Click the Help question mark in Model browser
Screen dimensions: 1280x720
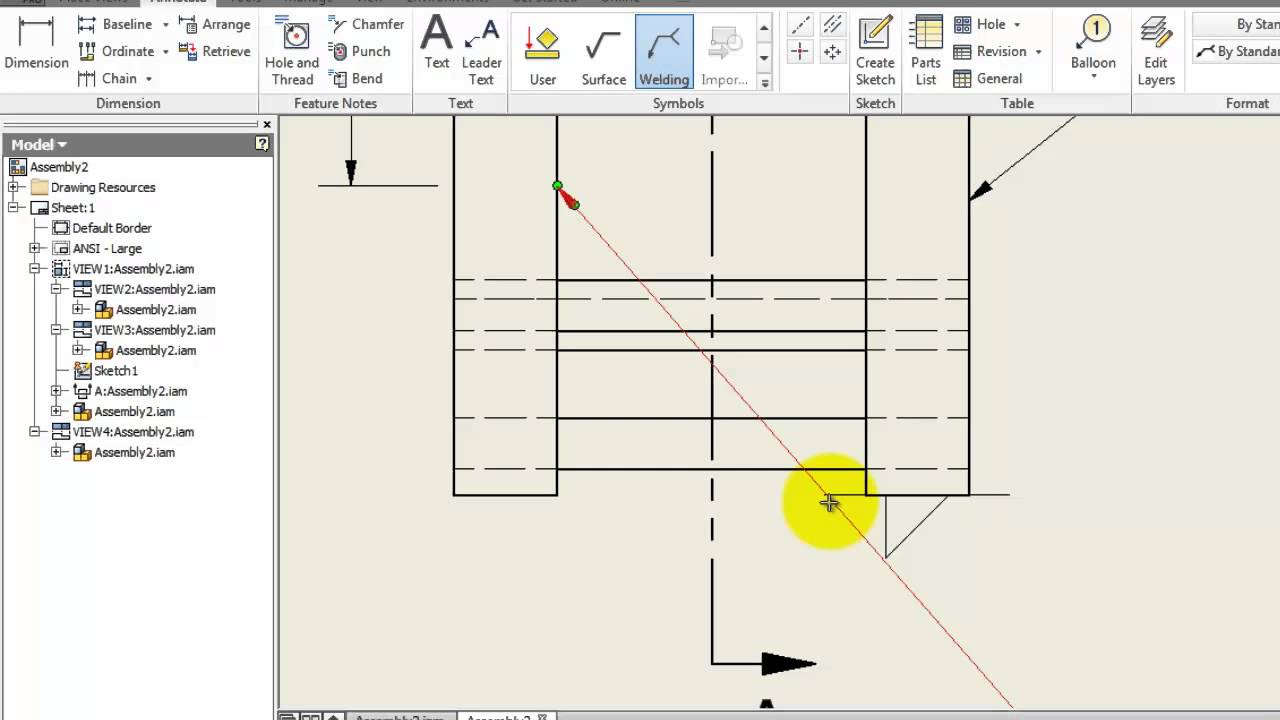[x=261, y=144]
